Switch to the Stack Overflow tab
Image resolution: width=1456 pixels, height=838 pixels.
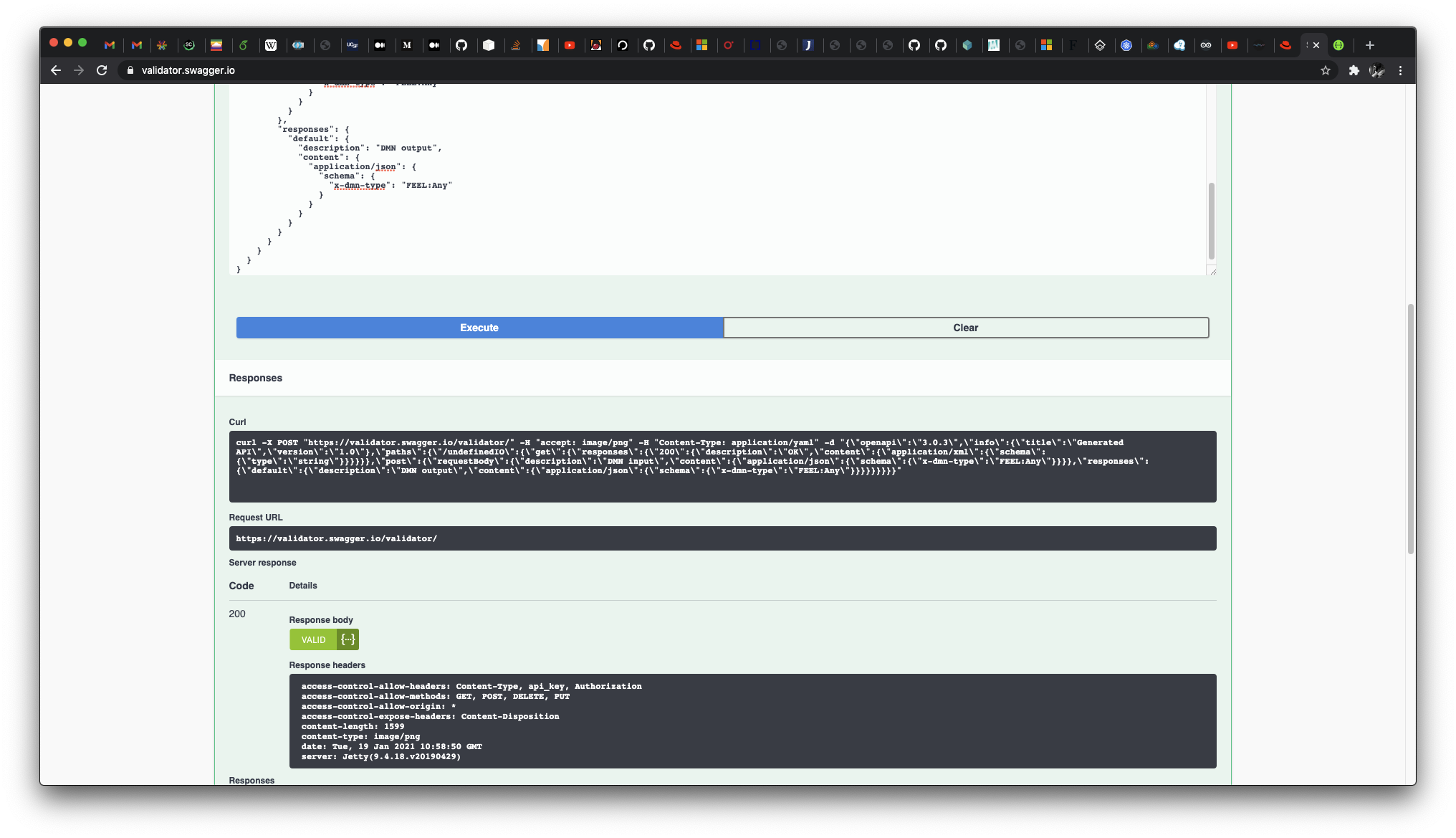(x=515, y=45)
